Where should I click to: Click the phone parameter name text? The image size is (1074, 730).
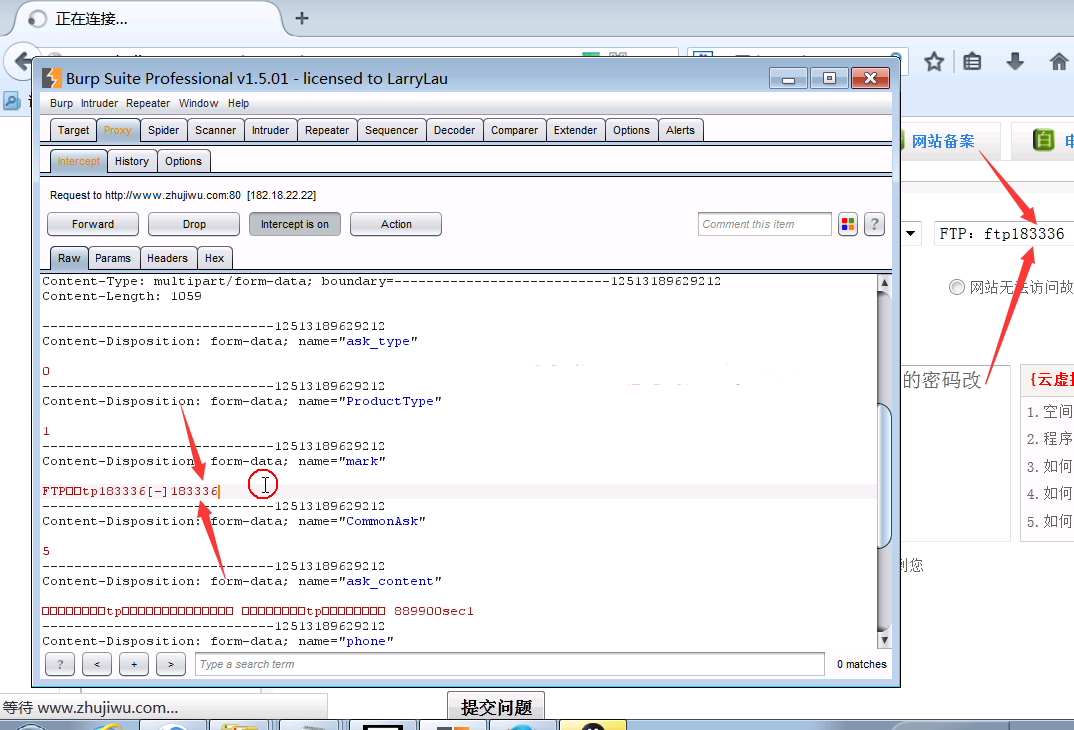point(366,642)
